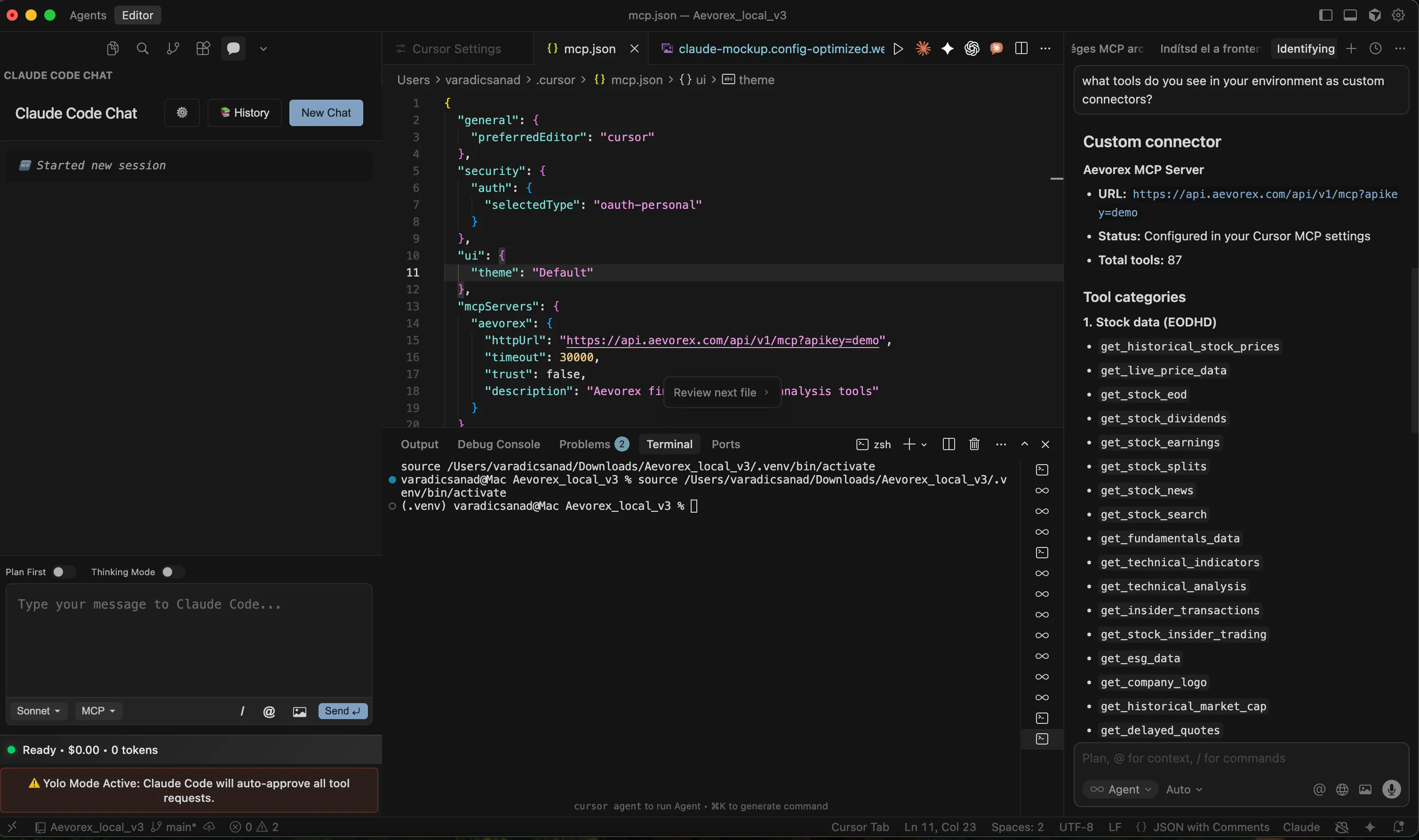
Task: Open the Sonnet model dropdown
Action: 38,710
